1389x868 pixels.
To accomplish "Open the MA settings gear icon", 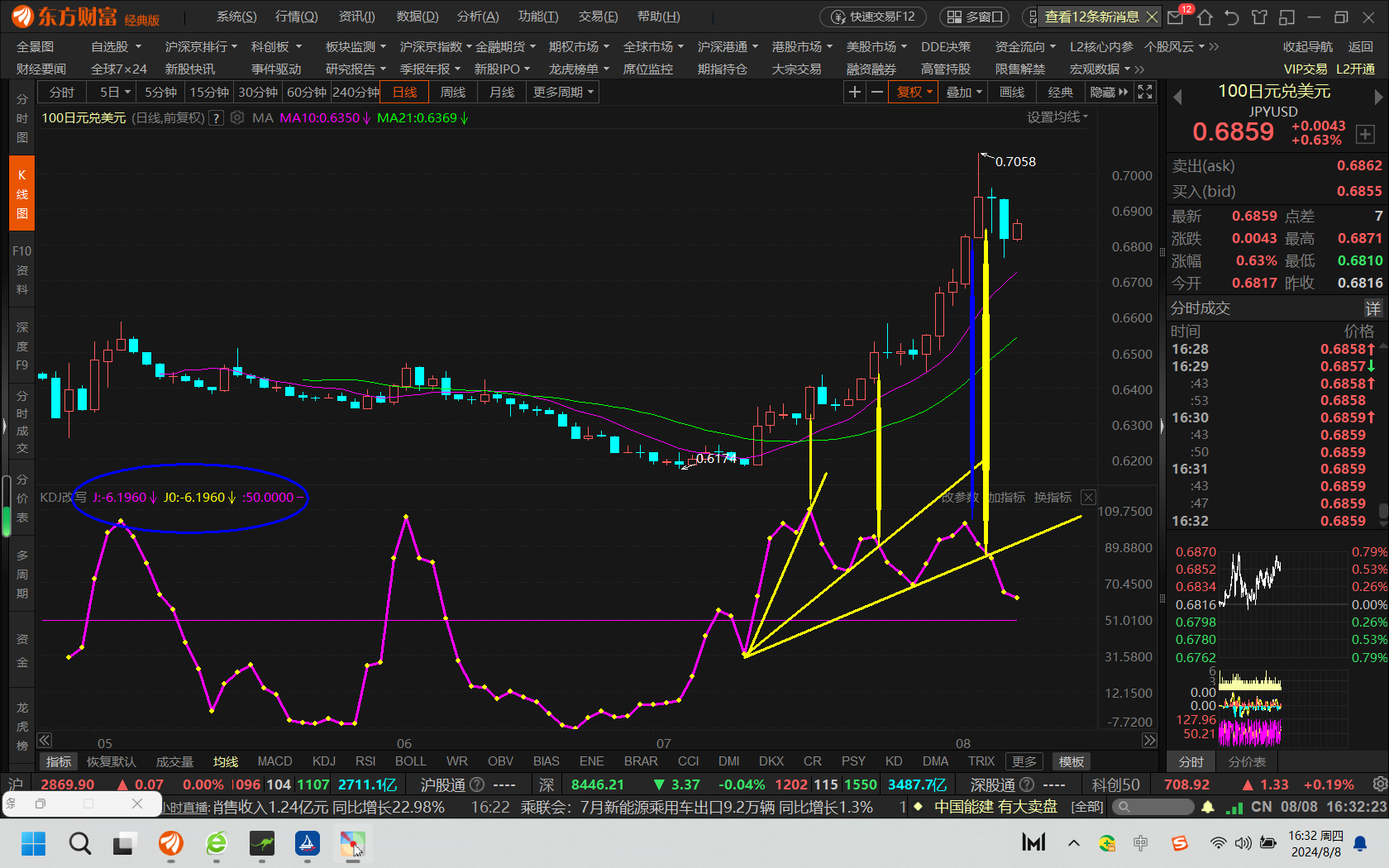I will point(237,117).
